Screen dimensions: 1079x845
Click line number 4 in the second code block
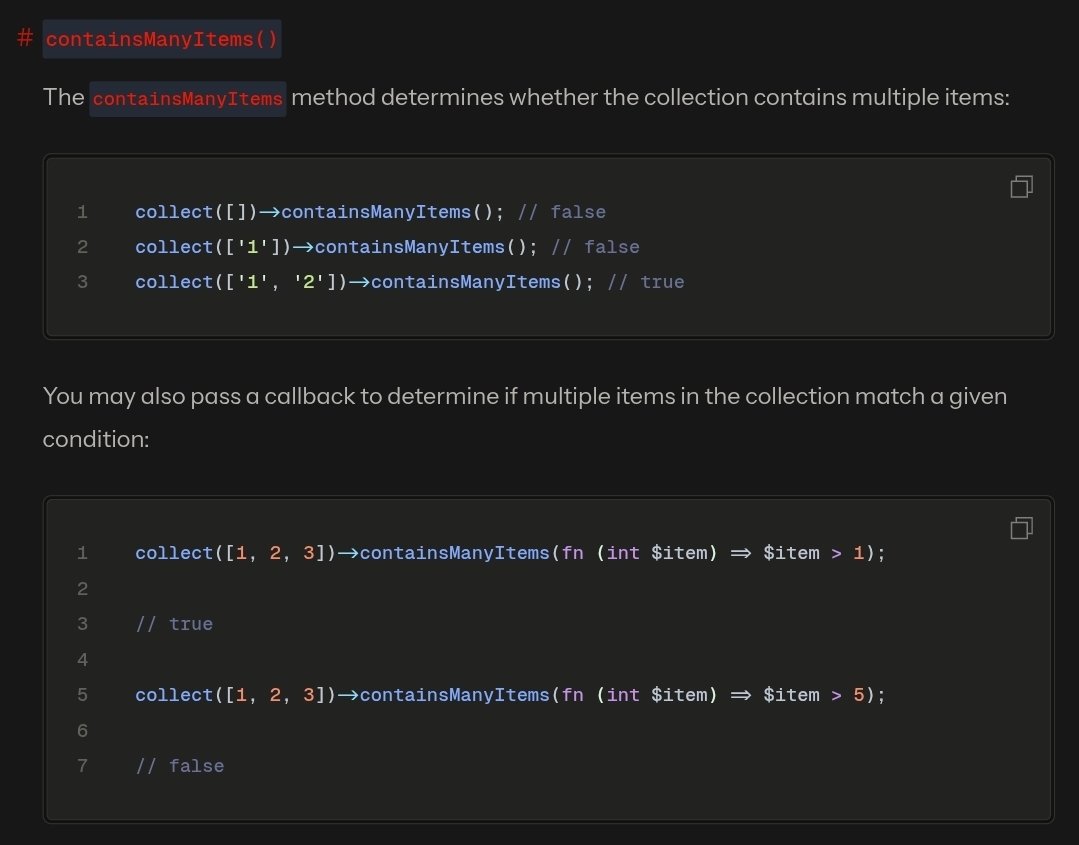pos(83,660)
